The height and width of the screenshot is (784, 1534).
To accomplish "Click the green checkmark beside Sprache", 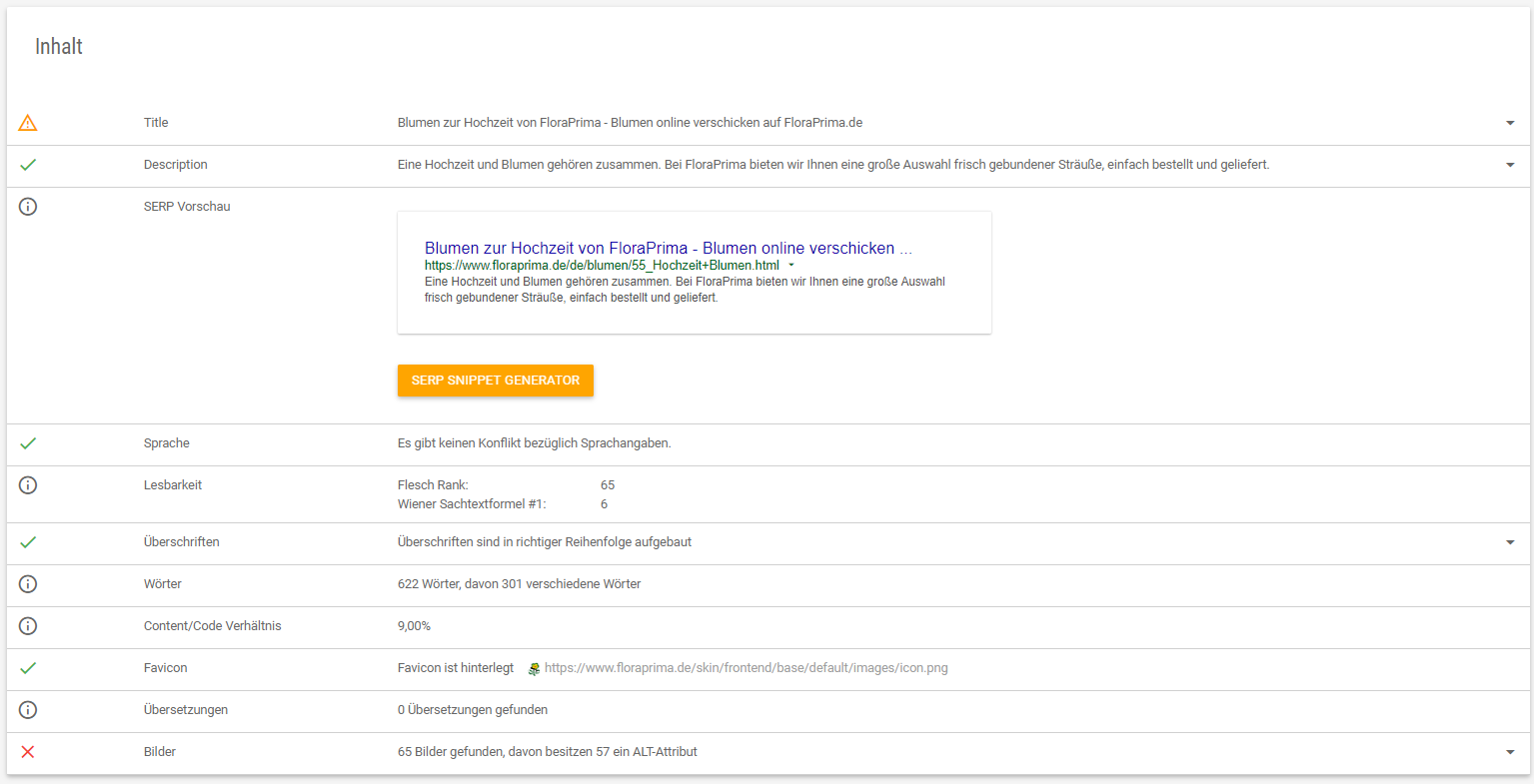I will point(28,443).
